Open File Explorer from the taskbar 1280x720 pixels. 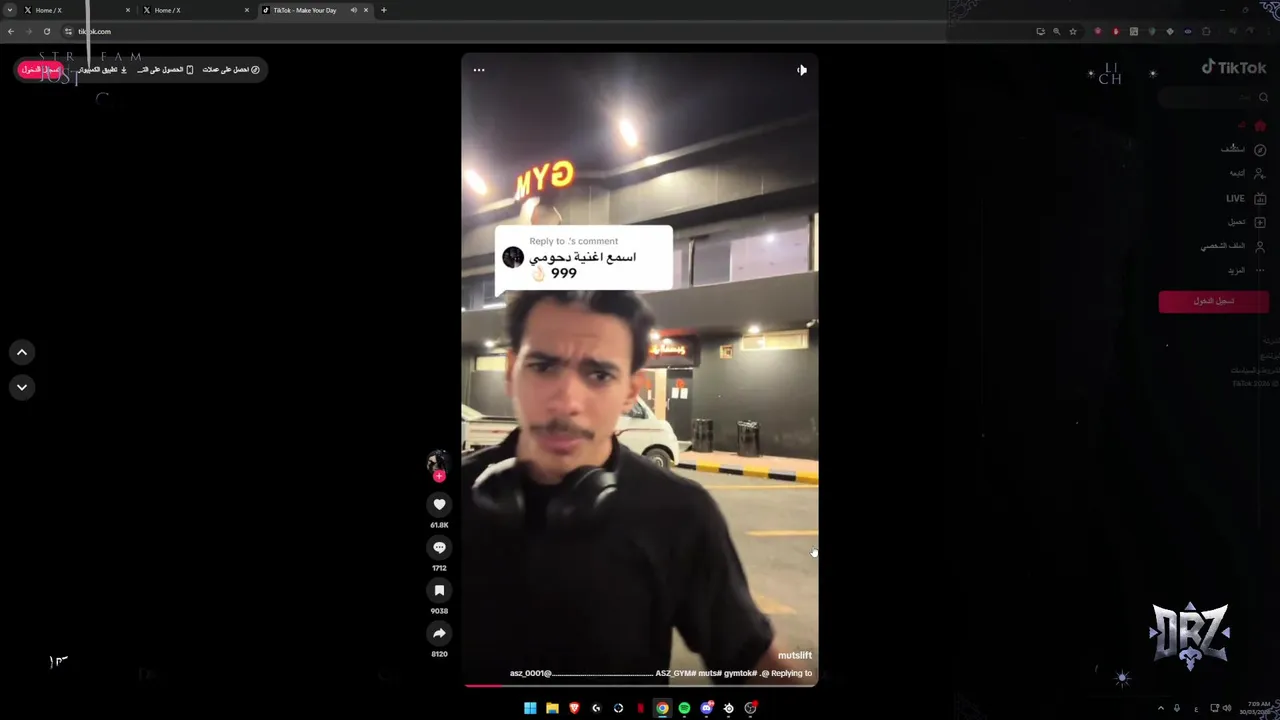(552, 708)
